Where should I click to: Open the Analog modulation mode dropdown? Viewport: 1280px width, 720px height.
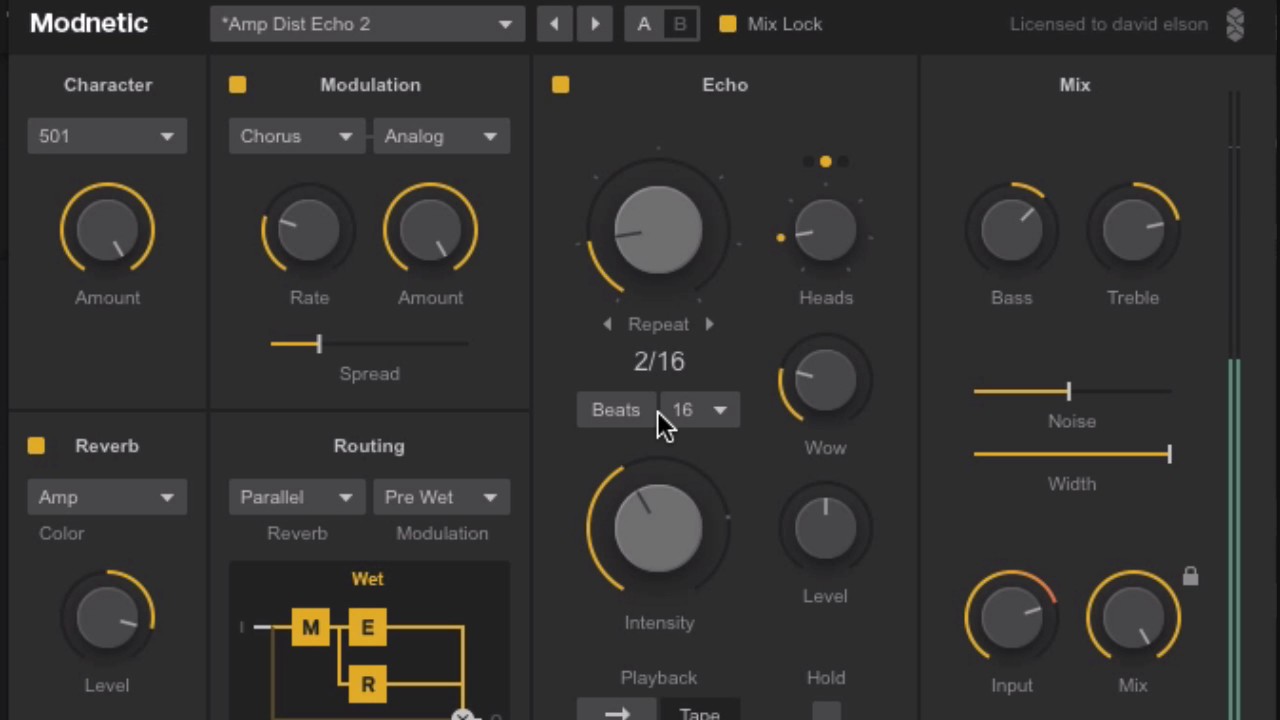(x=441, y=136)
